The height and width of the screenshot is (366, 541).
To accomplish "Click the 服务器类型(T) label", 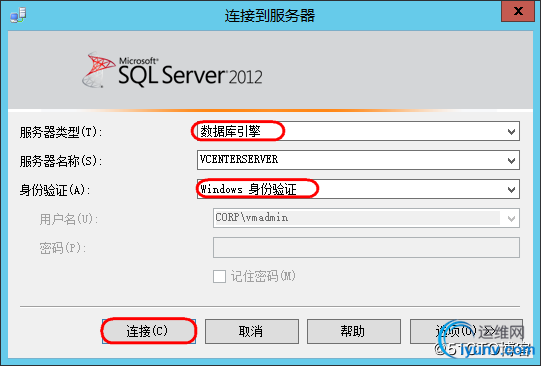I will (61, 132).
